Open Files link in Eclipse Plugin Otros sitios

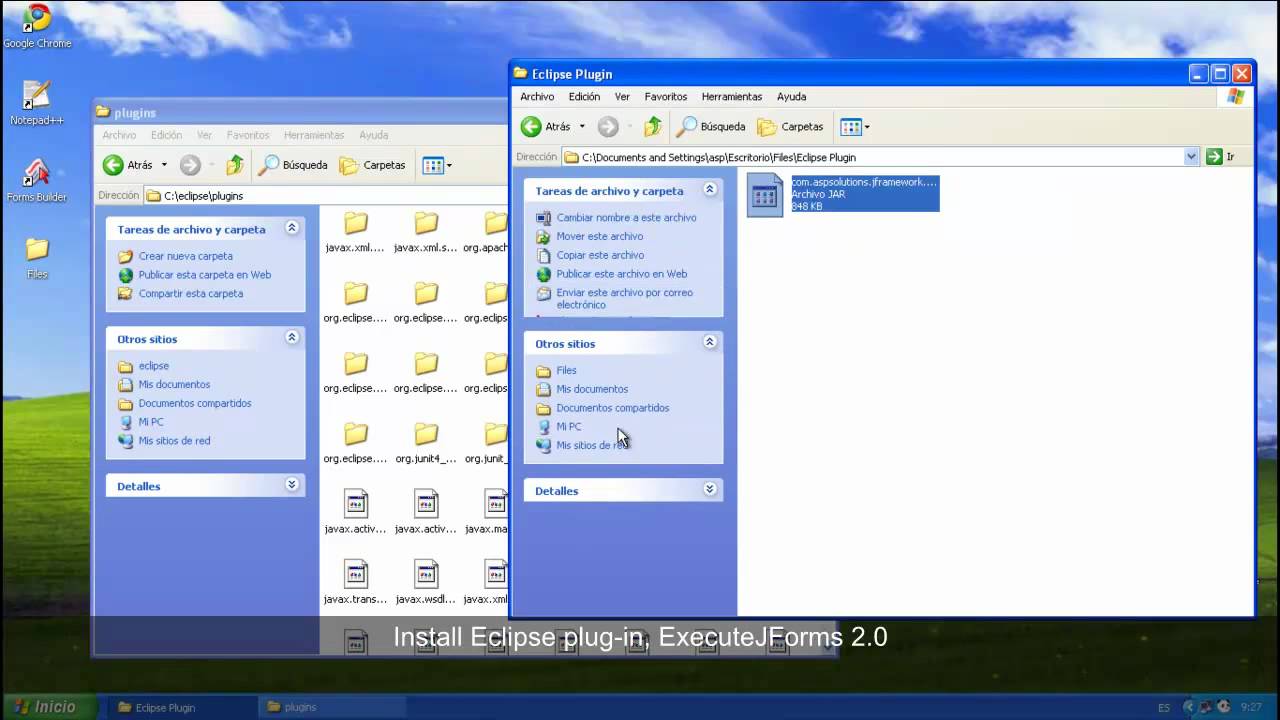pyautogui.click(x=566, y=371)
